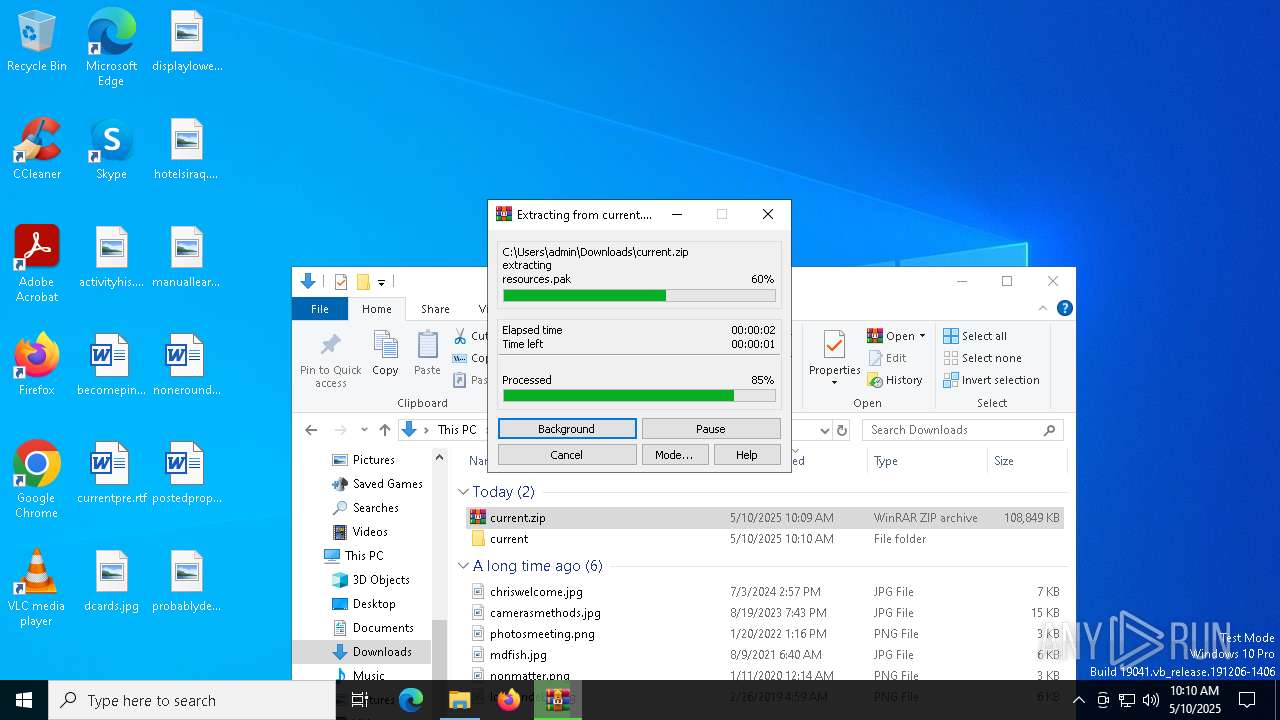The height and width of the screenshot is (720, 1280).
Task: Click the Background button in extraction dialog
Action: click(x=567, y=429)
